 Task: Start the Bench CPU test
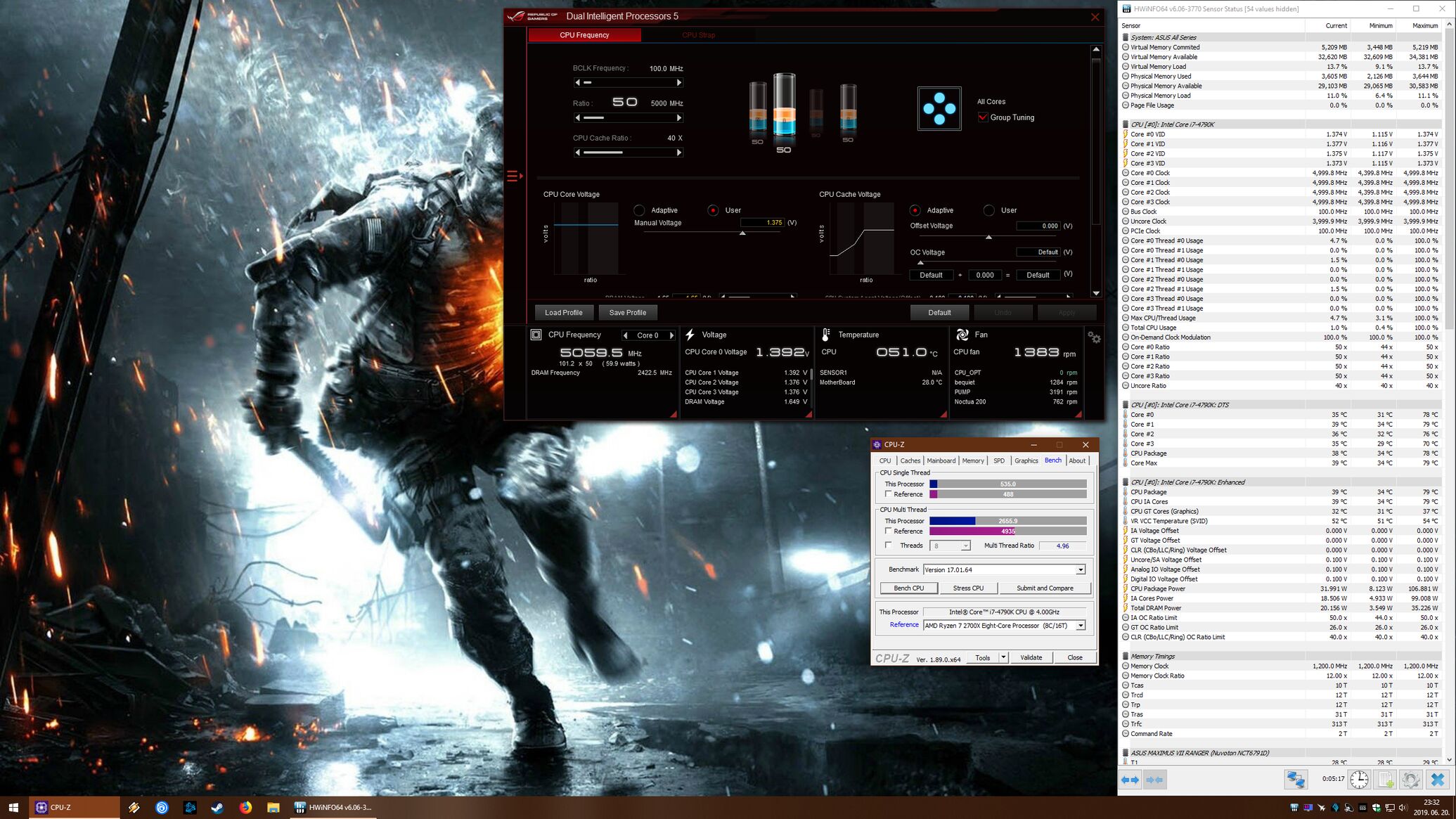click(x=909, y=588)
